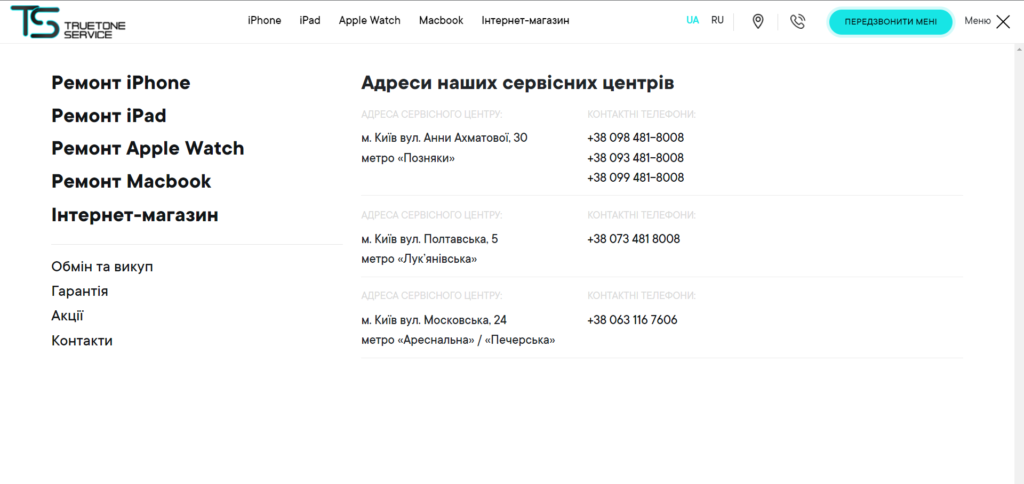Click метро «Ареснальна» / «Печерська» text

pos(458,340)
